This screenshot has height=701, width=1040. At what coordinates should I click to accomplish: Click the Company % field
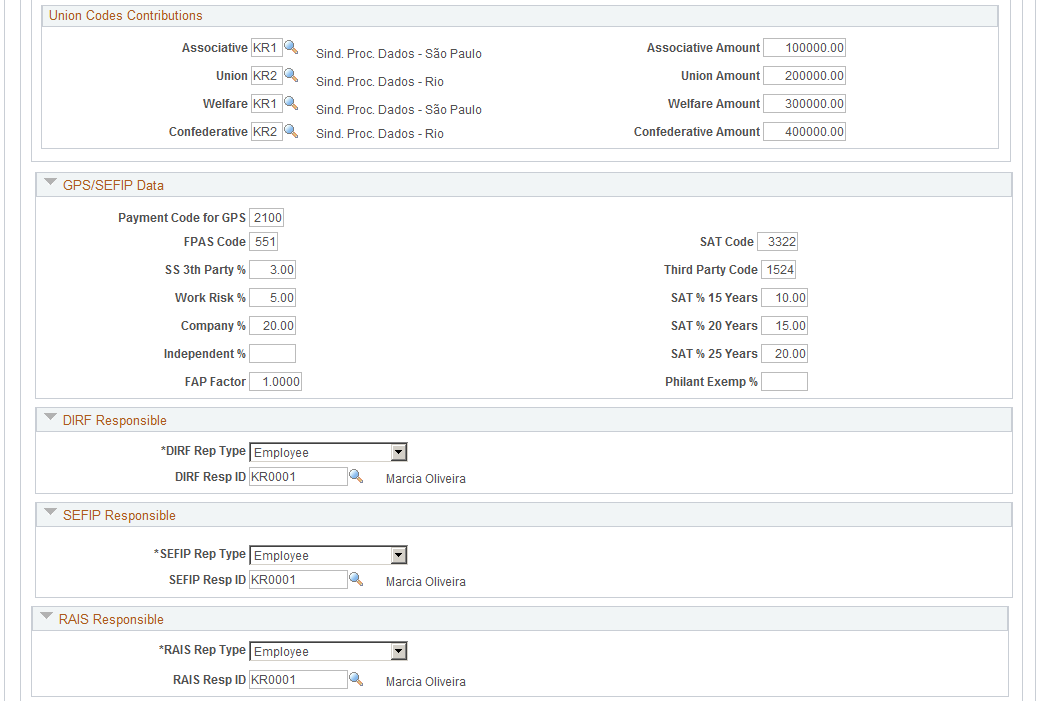click(273, 326)
